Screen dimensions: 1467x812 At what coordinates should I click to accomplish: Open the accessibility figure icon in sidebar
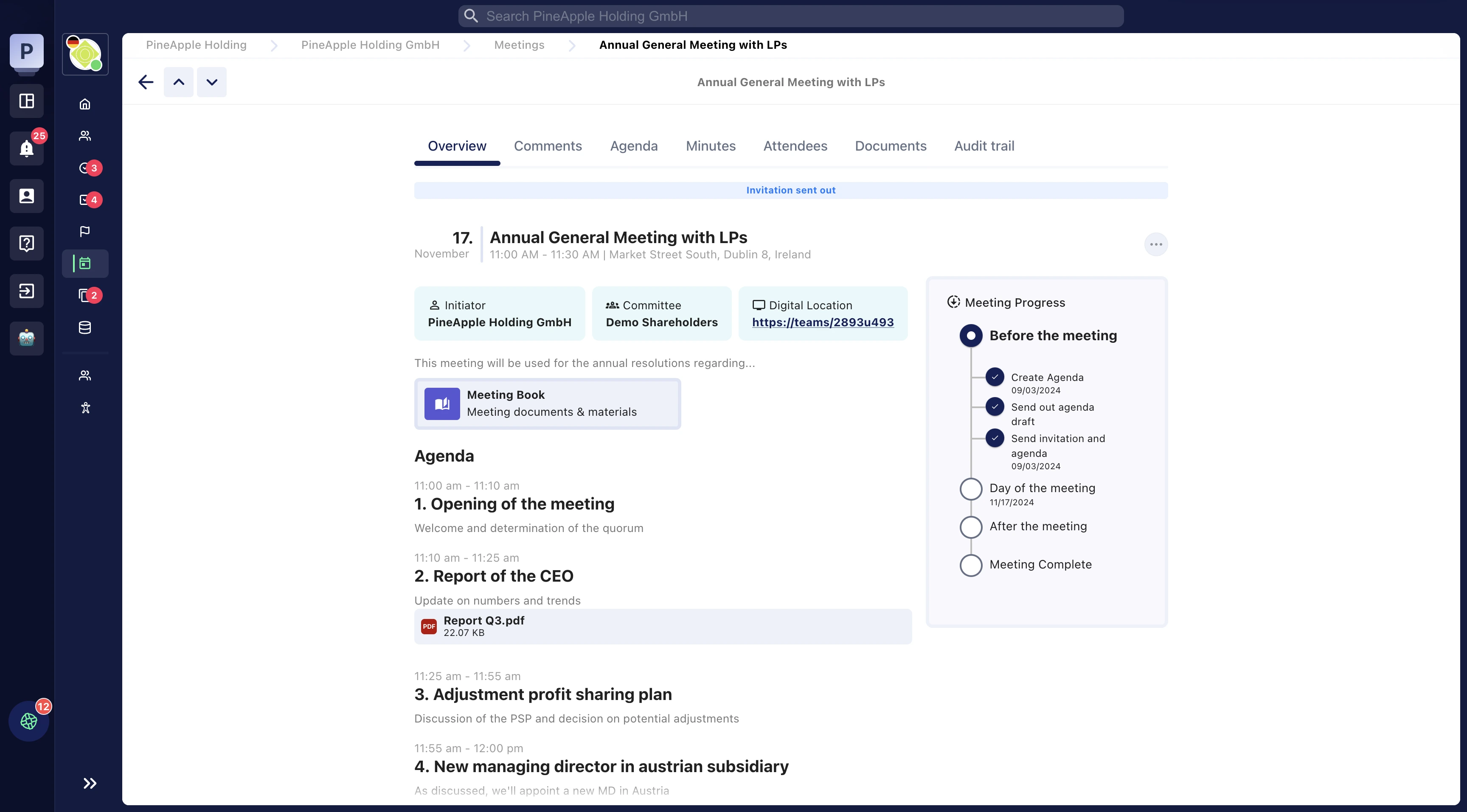click(x=85, y=407)
